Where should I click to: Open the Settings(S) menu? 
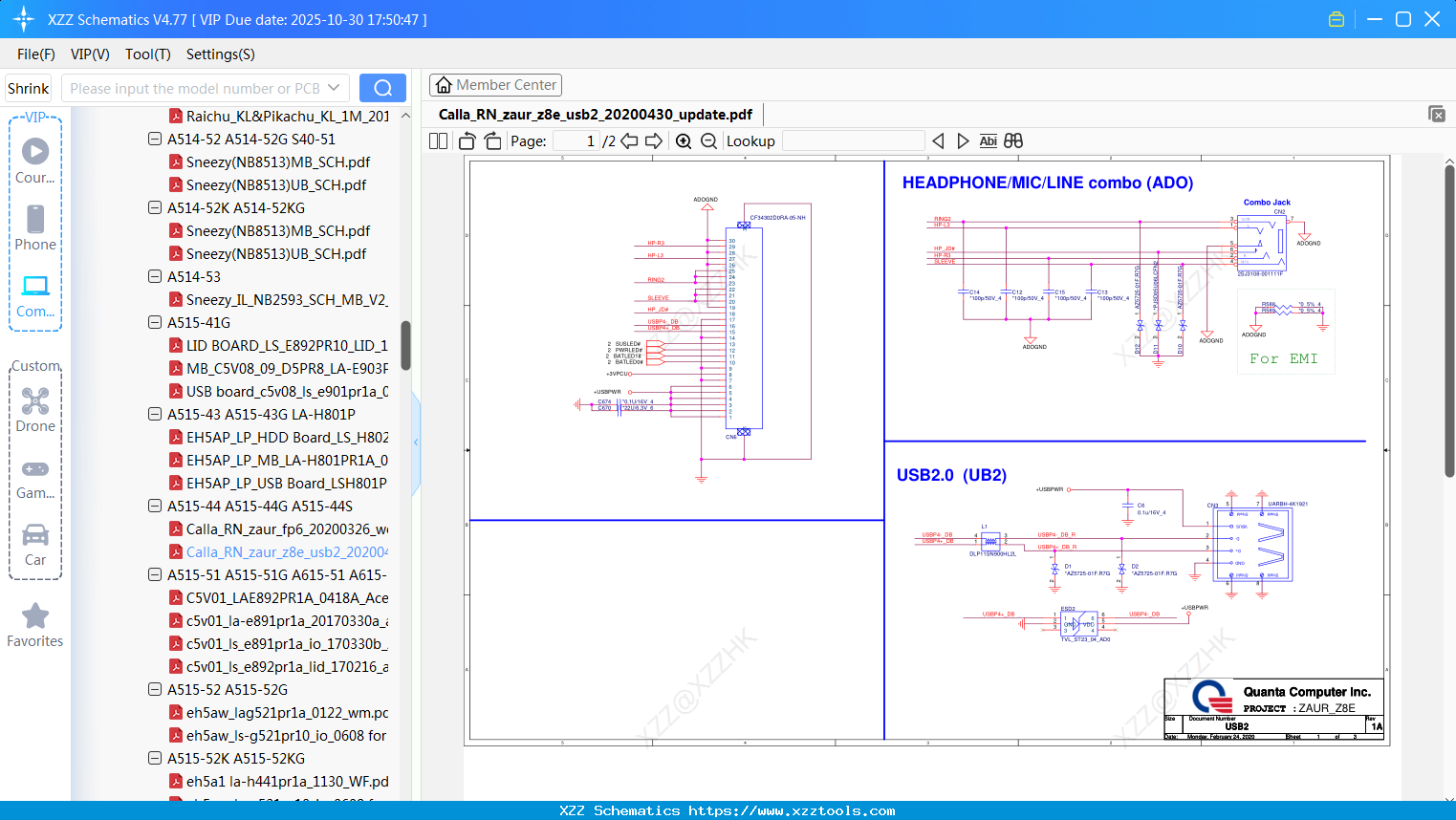[x=220, y=54]
